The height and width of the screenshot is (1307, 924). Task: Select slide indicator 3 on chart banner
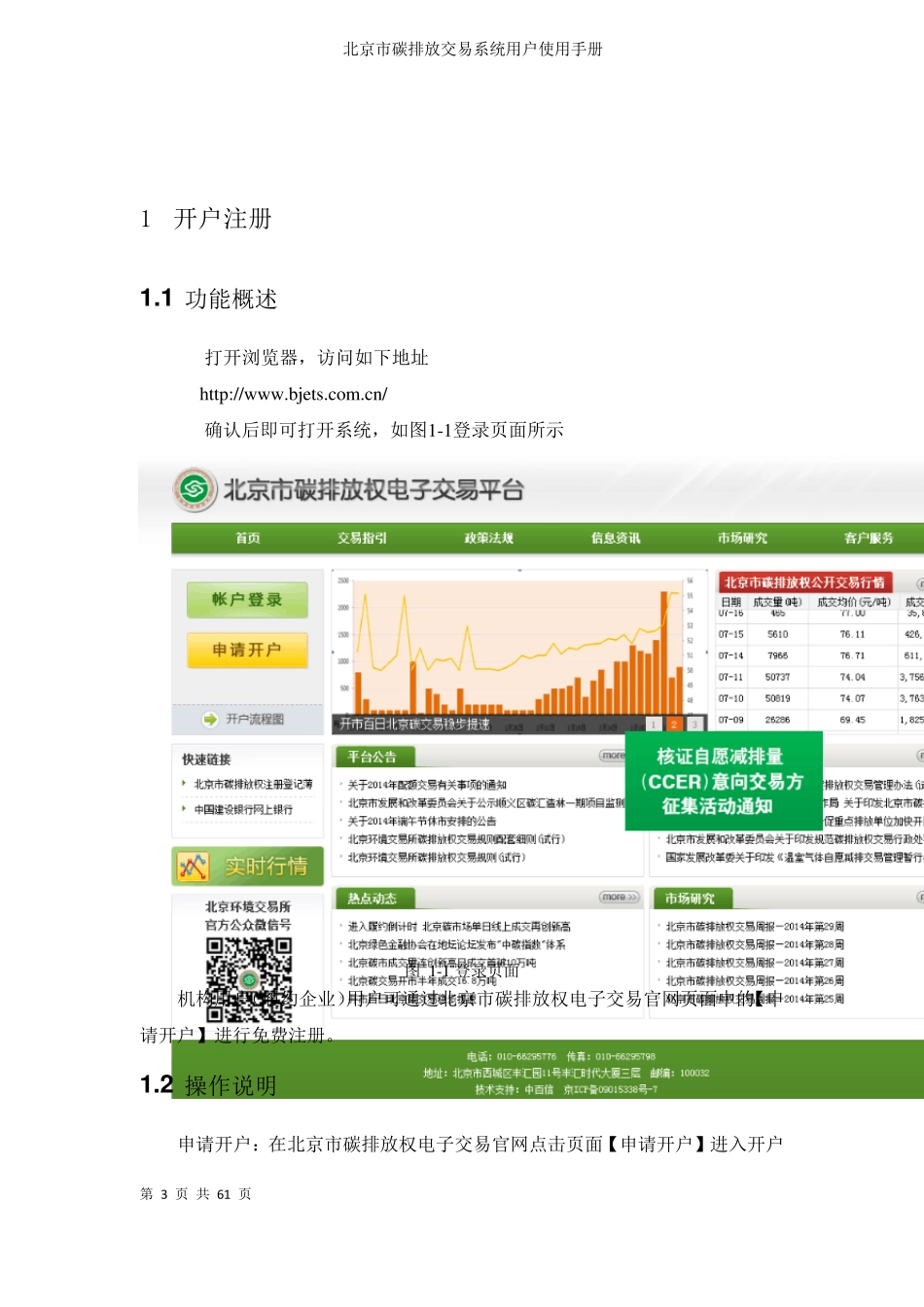694,724
